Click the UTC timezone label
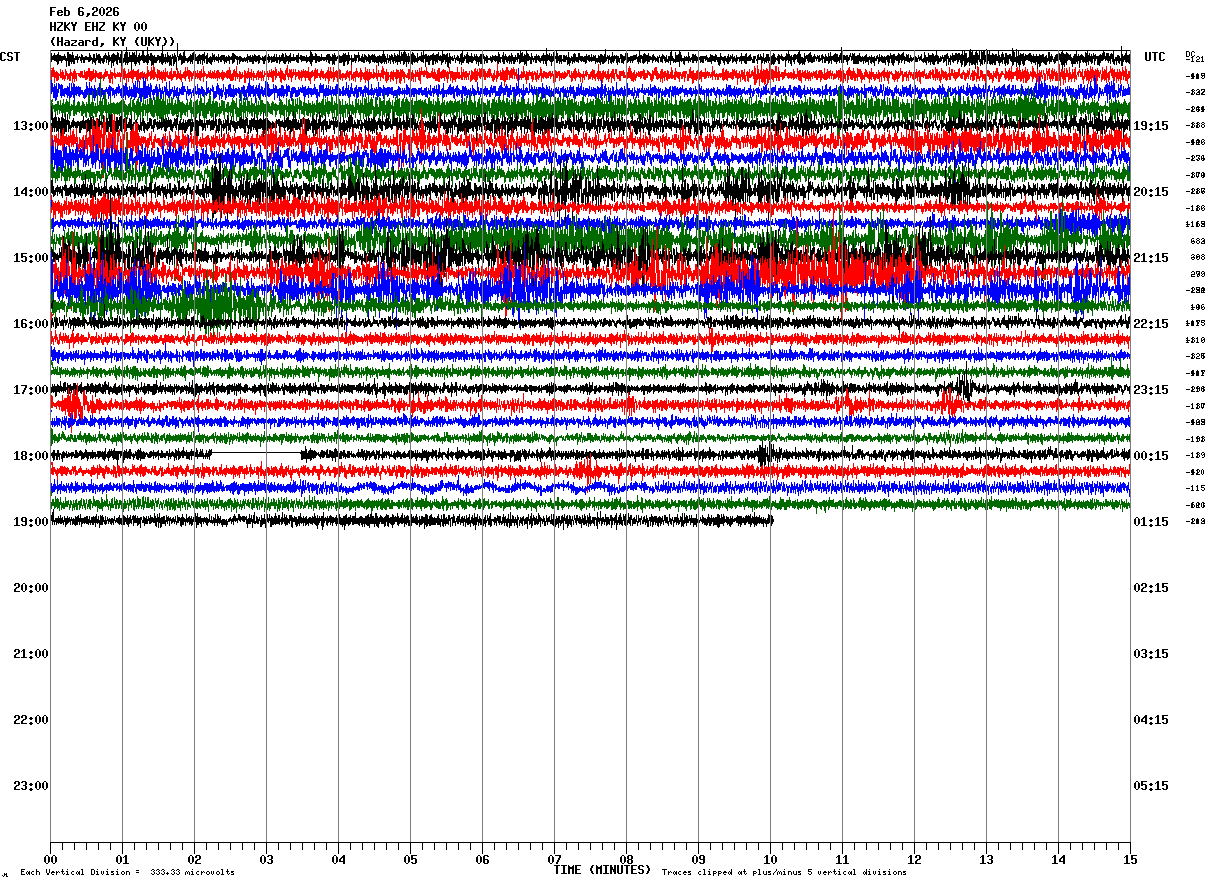The image size is (1210, 886). [1155, 57]
